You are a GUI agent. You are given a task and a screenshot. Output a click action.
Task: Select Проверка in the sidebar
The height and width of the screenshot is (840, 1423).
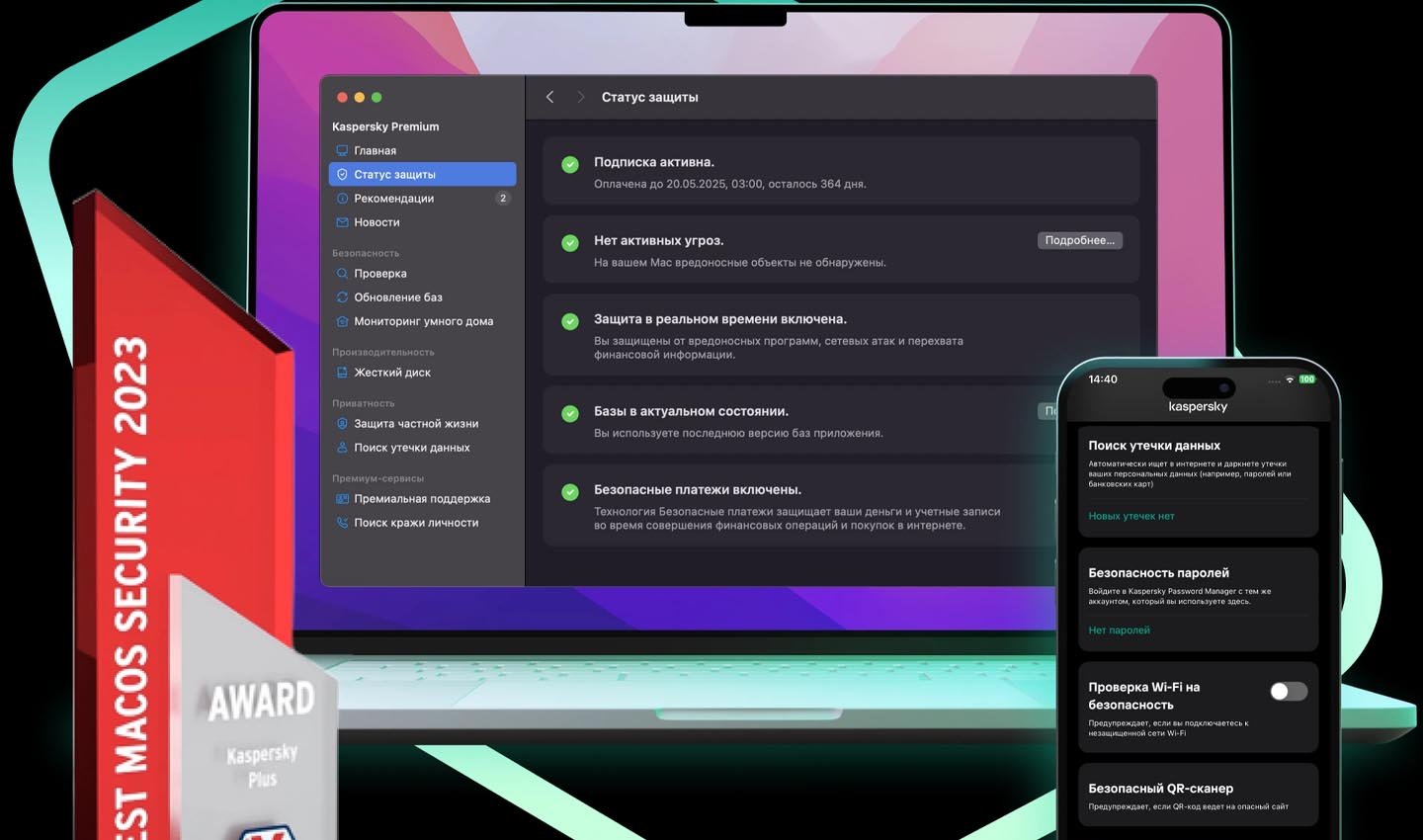point(422,274)
